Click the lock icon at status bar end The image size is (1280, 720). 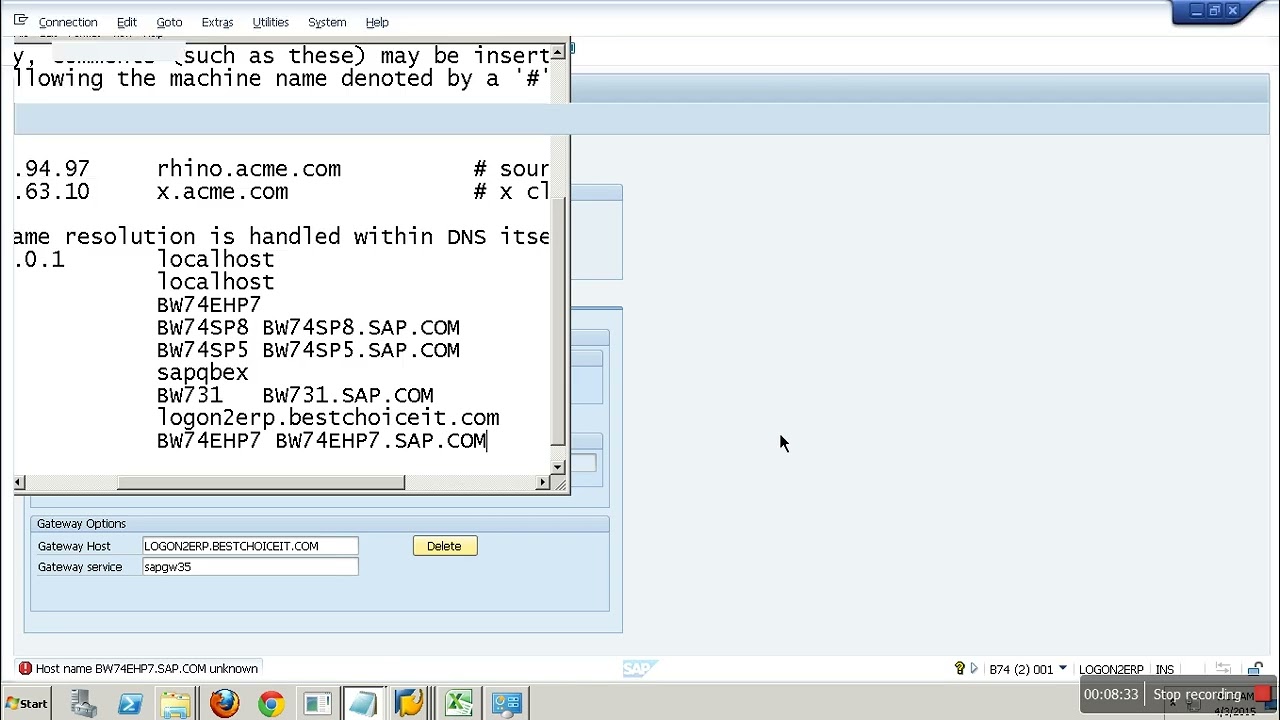pos(1255,669)
